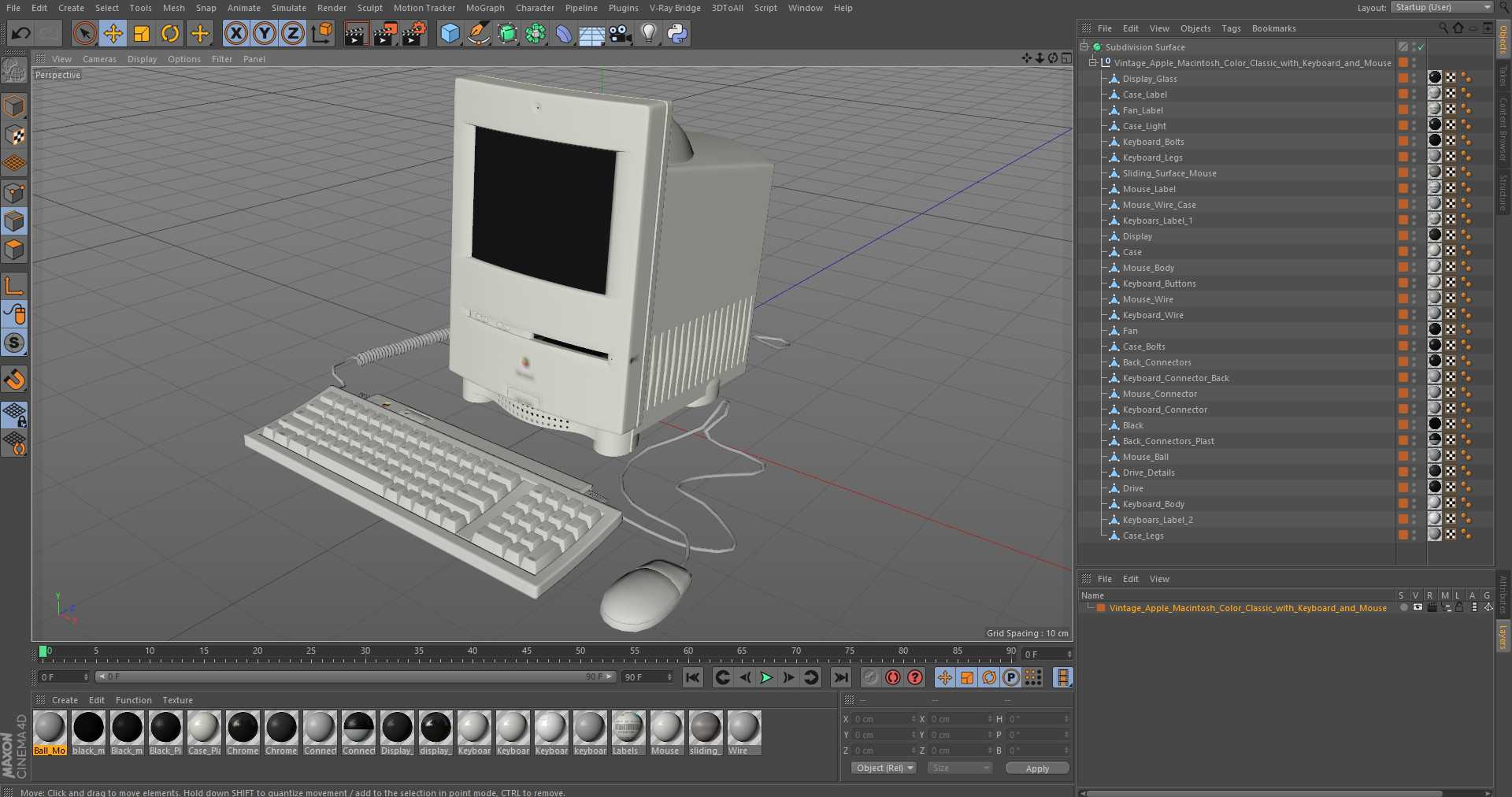The width and height of the screenshot is (1512, 797).
Task: Toggle visibility dots of Mouse_Body
Action: [1414, 267]
